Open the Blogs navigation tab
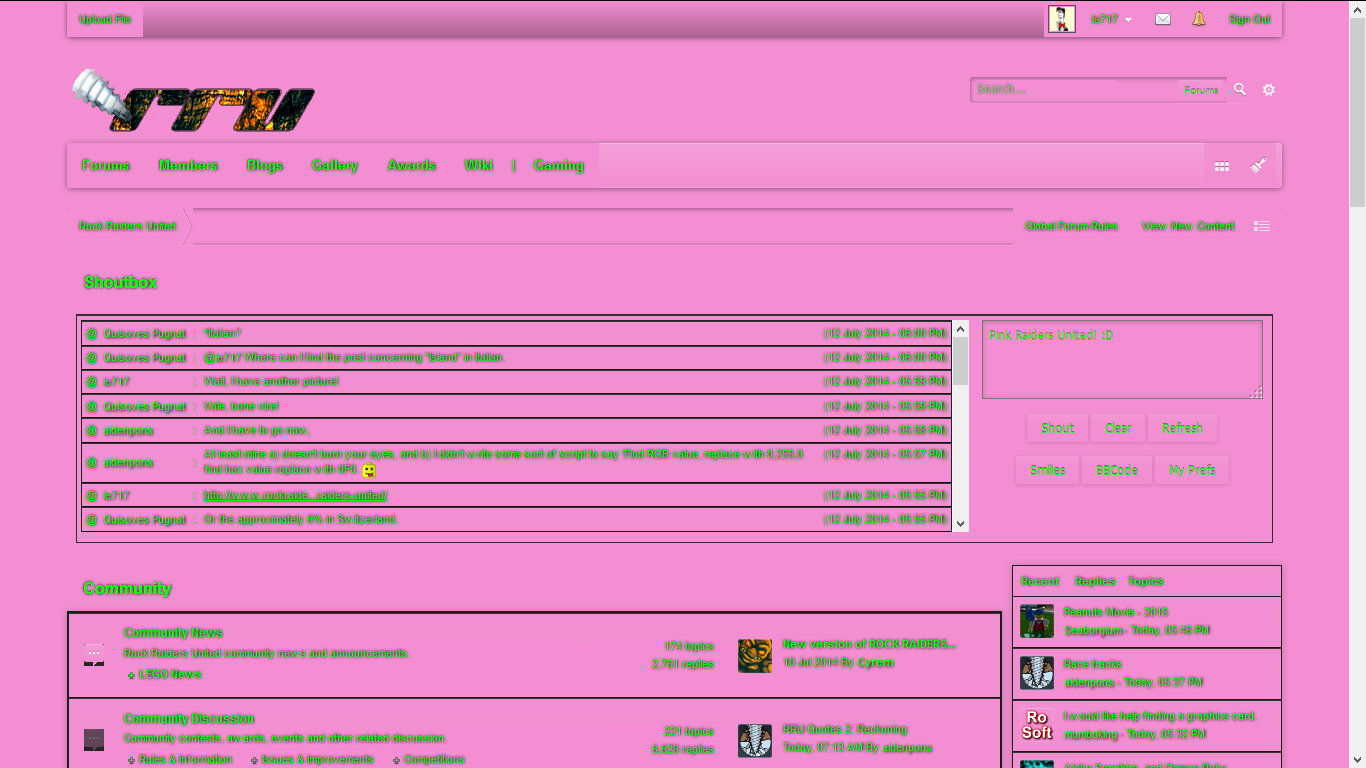The image size is (1366, 768). click(265, 165)
